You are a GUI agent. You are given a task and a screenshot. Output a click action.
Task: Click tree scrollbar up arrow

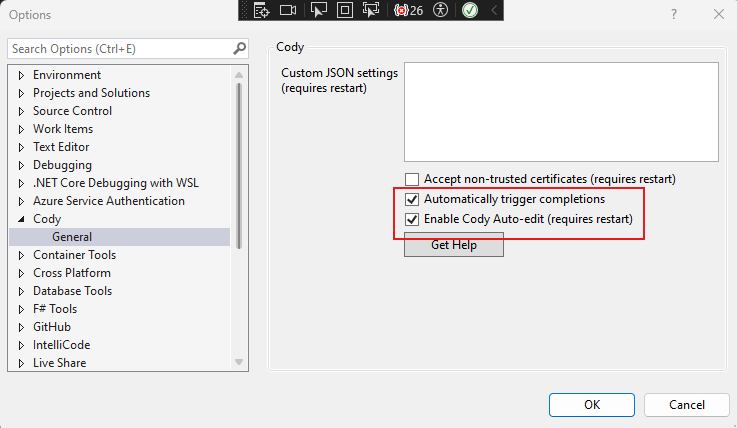239,75
